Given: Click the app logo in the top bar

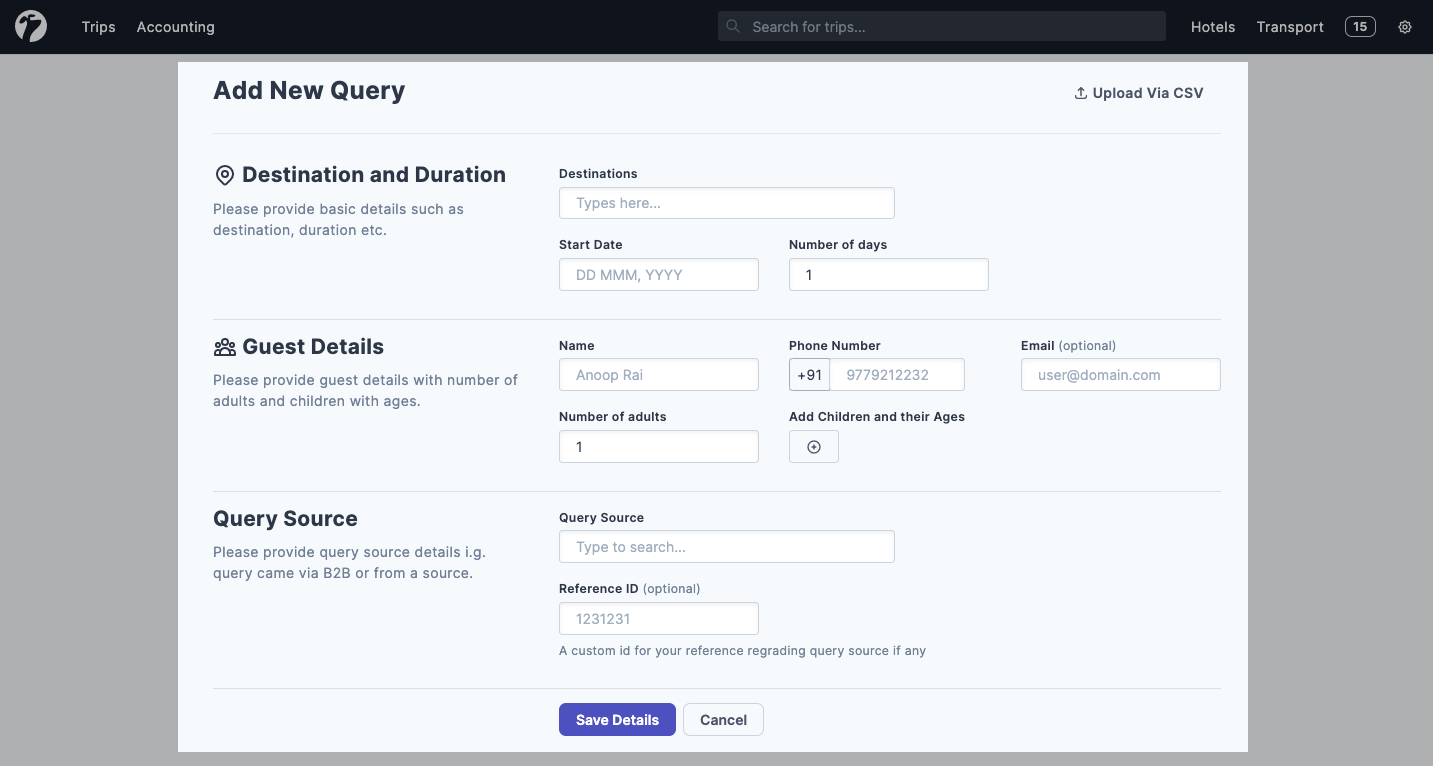Looking at the screenshot, I should pos(31,27).
